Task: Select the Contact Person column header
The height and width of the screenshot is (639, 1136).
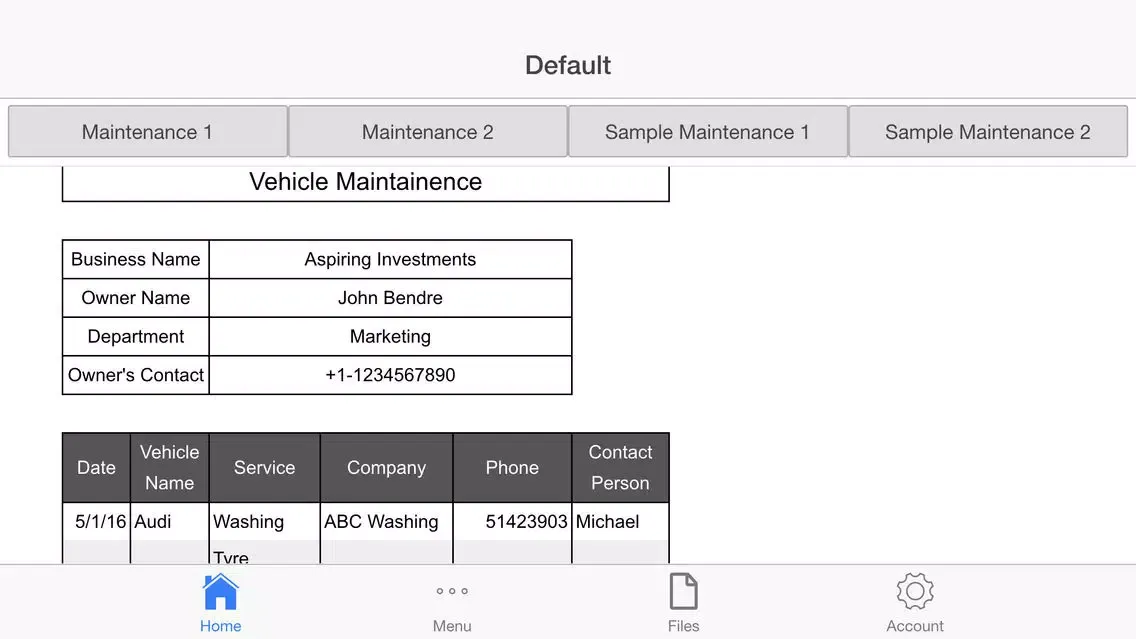Action: [620, 467]
